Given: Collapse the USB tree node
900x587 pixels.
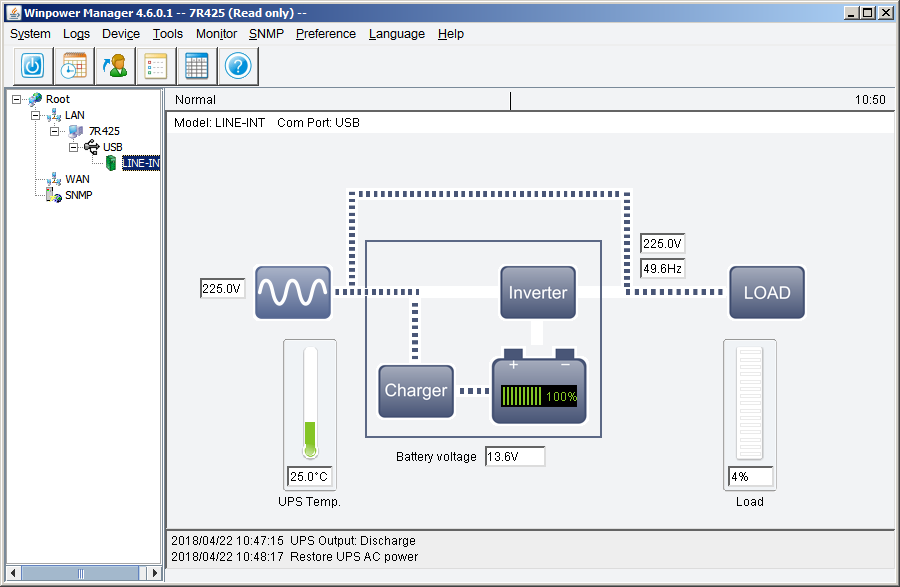Looking at the screenshot, I should [73, 147].
